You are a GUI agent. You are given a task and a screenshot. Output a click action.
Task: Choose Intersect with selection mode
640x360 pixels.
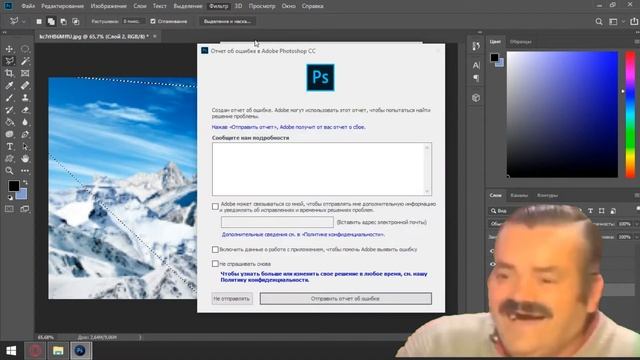tap(76, 22)
